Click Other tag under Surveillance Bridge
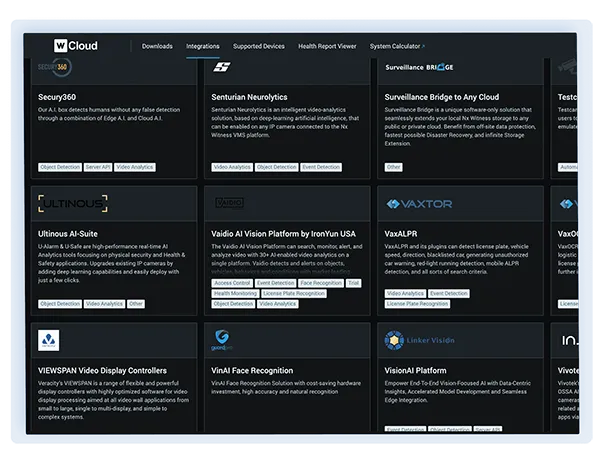600x463 pixels. point(394,167)
